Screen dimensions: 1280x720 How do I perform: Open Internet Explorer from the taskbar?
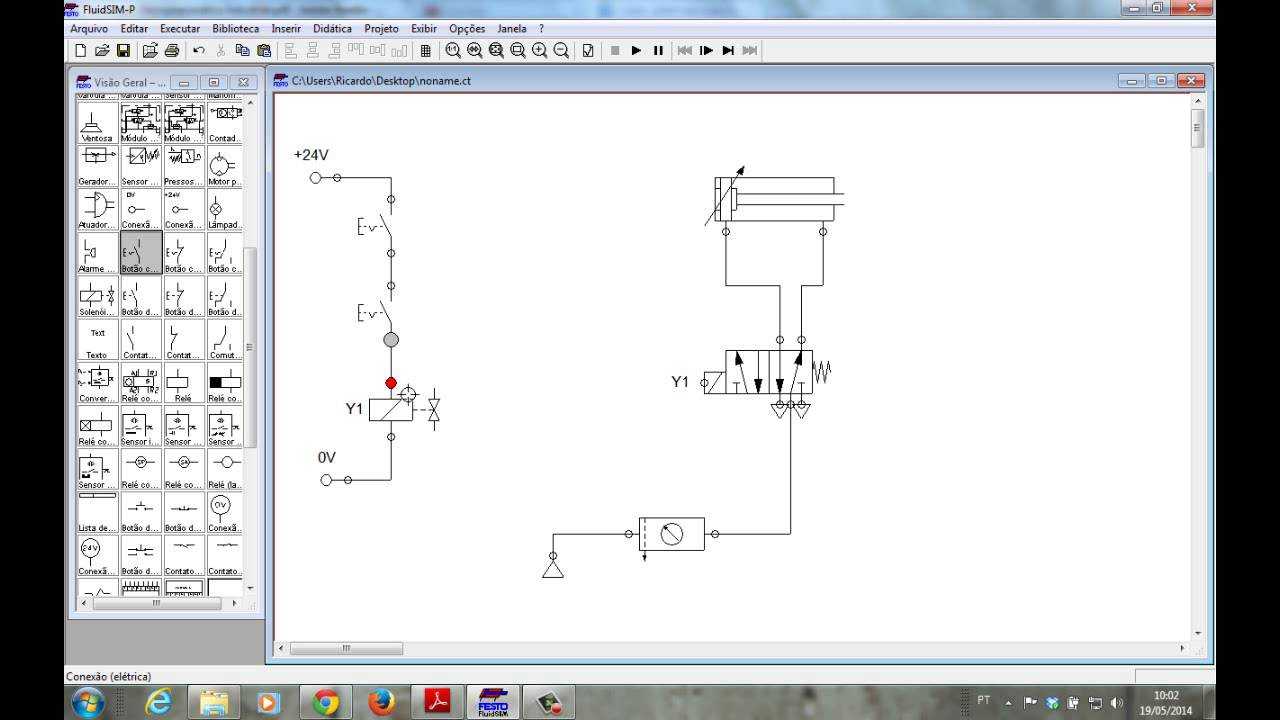[159, 702]
